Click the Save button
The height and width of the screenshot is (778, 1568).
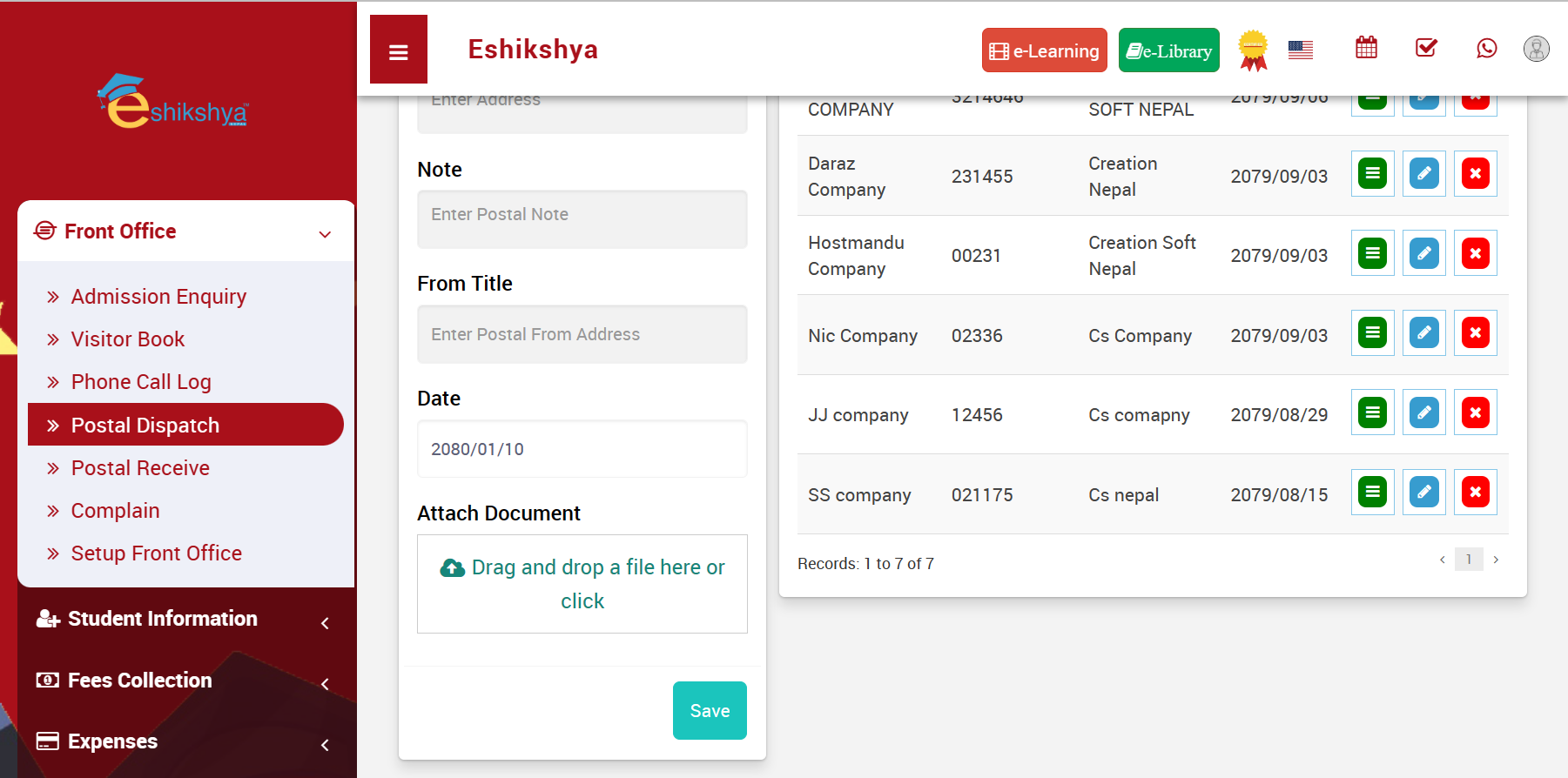click(x=709, y=710)
